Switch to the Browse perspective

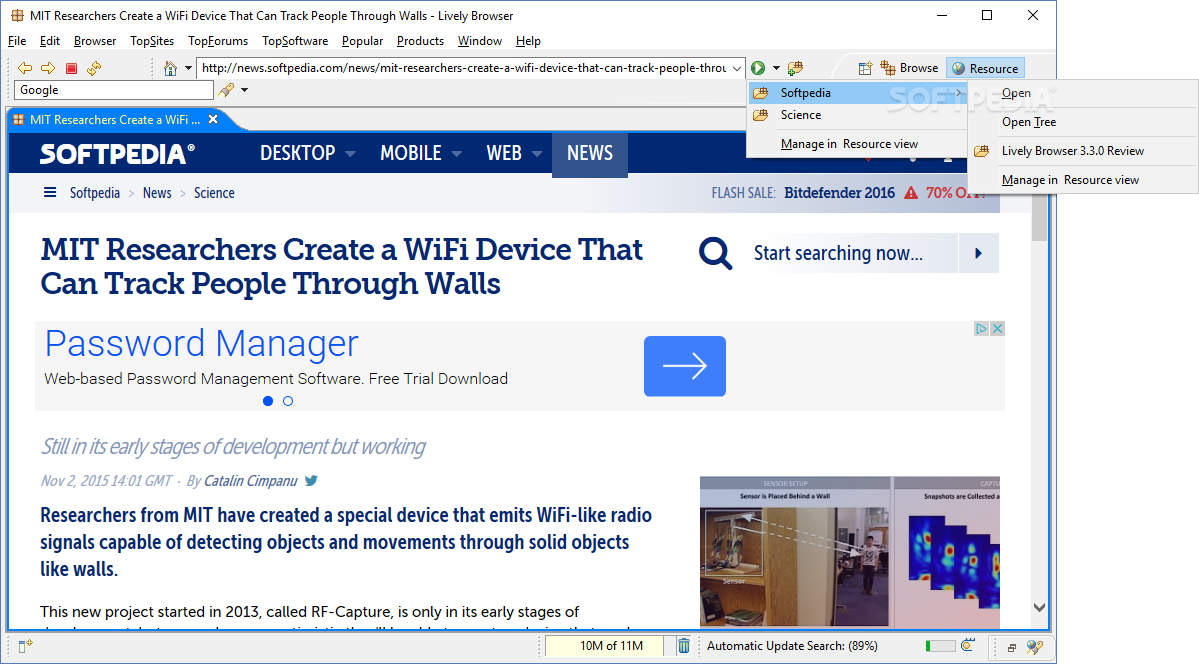click(x=909, y=68)
